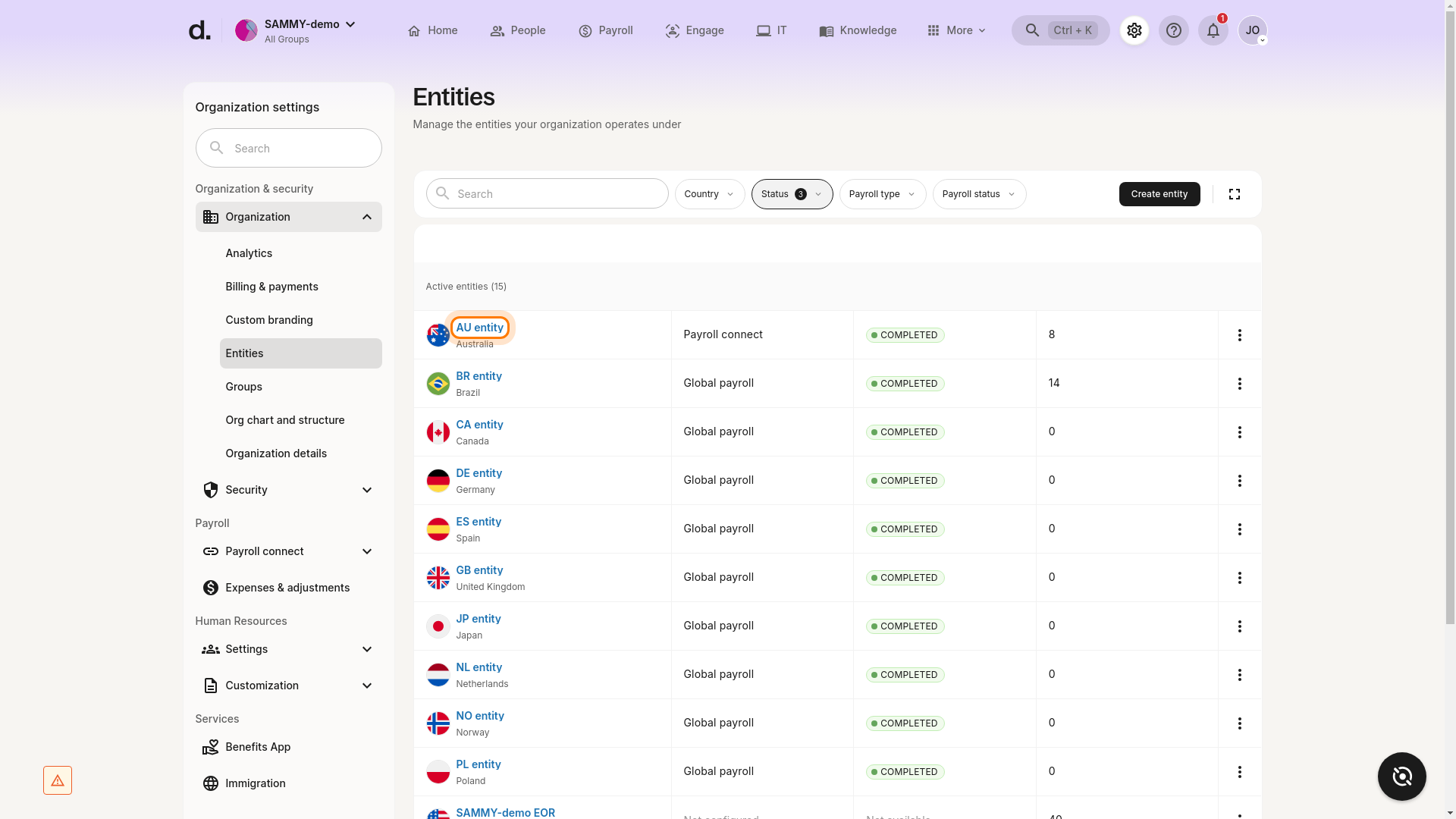Go to the Home tab
1456x819 pixels.
[432, 30]
